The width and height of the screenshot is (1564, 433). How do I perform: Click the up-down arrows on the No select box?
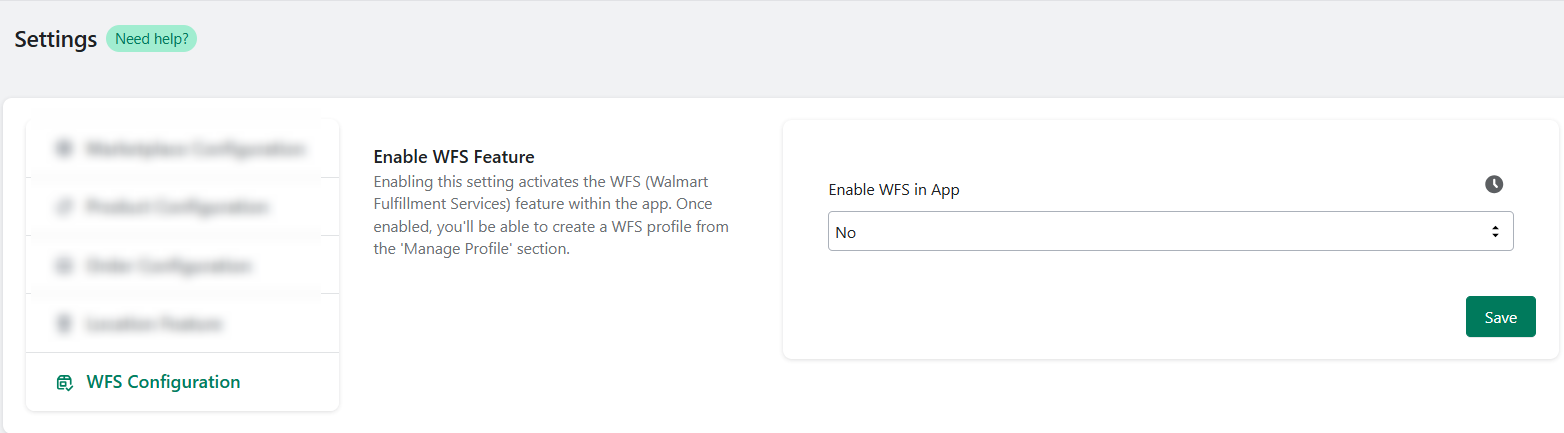pos(1495,232)
